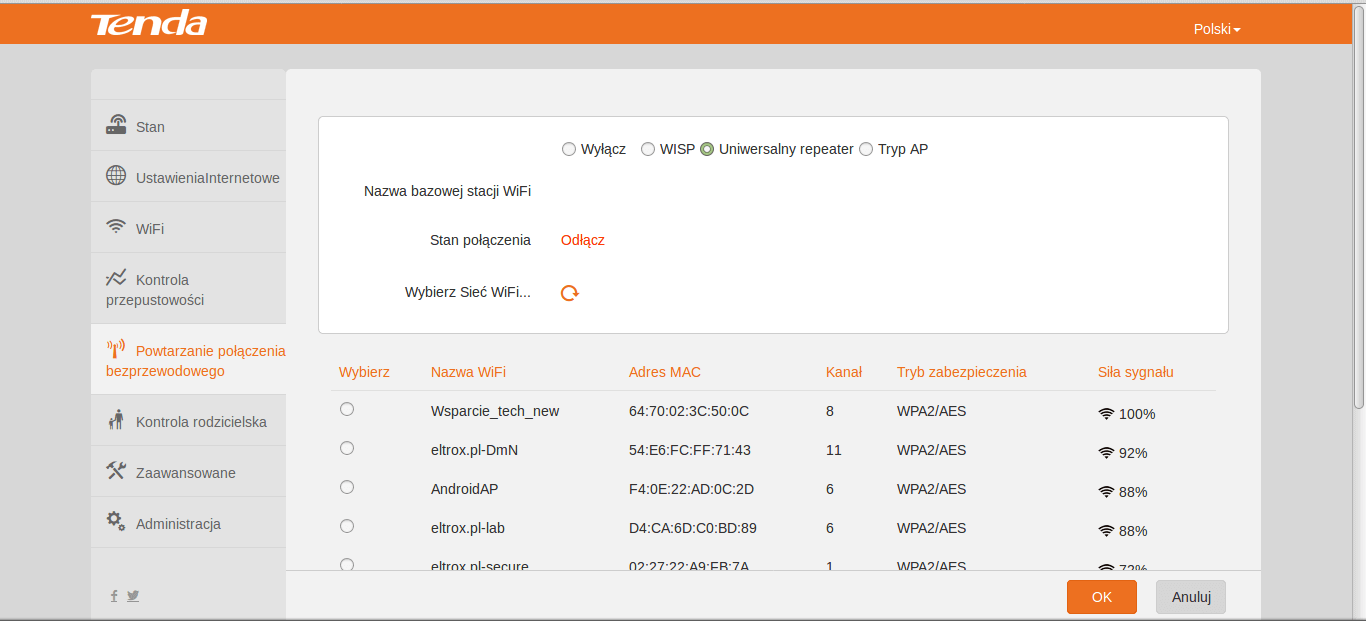Screen dimensions: 1366x621
Task: Choose the AndroidAP network radio button
Action: pos(347,487)
